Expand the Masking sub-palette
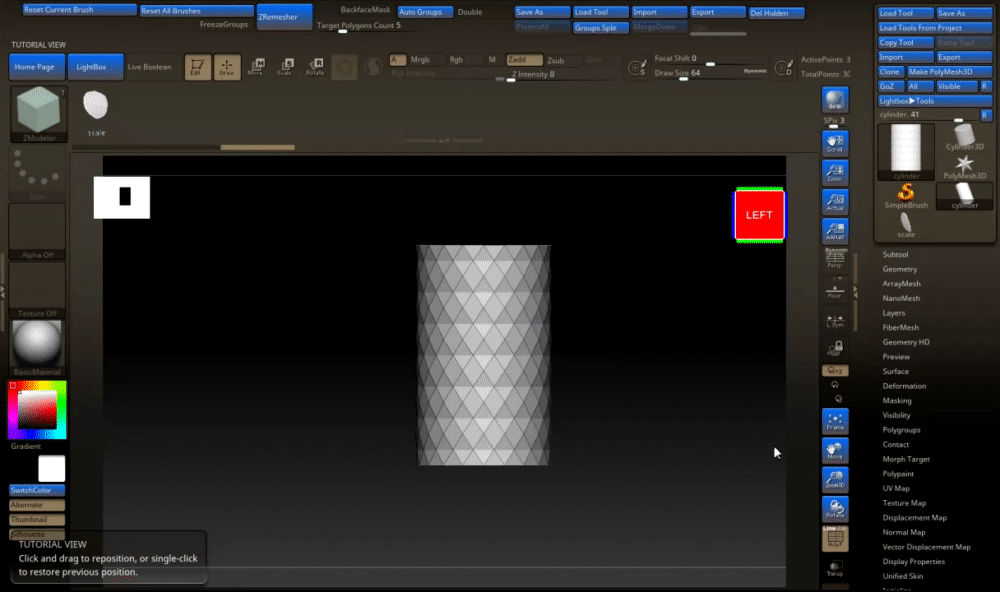Image resolution: width=1000 pixels, height=592 pixels. (x=897, y=401)
